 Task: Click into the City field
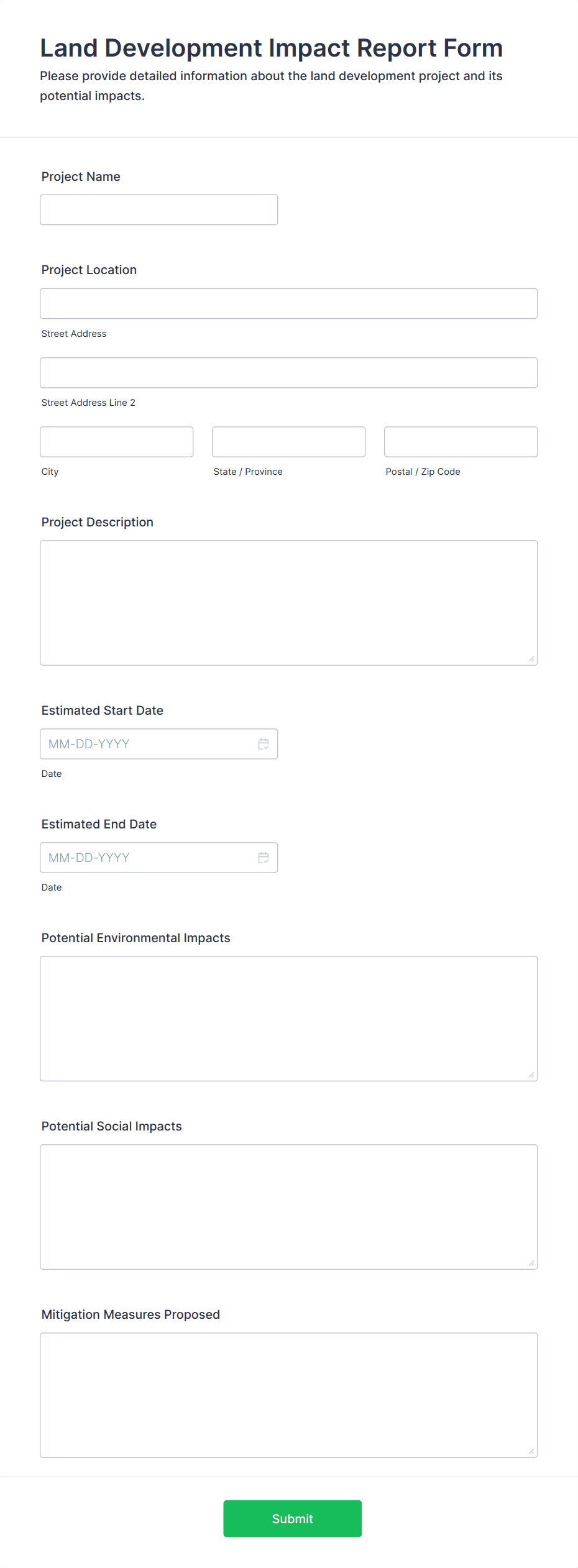[117, 442]
